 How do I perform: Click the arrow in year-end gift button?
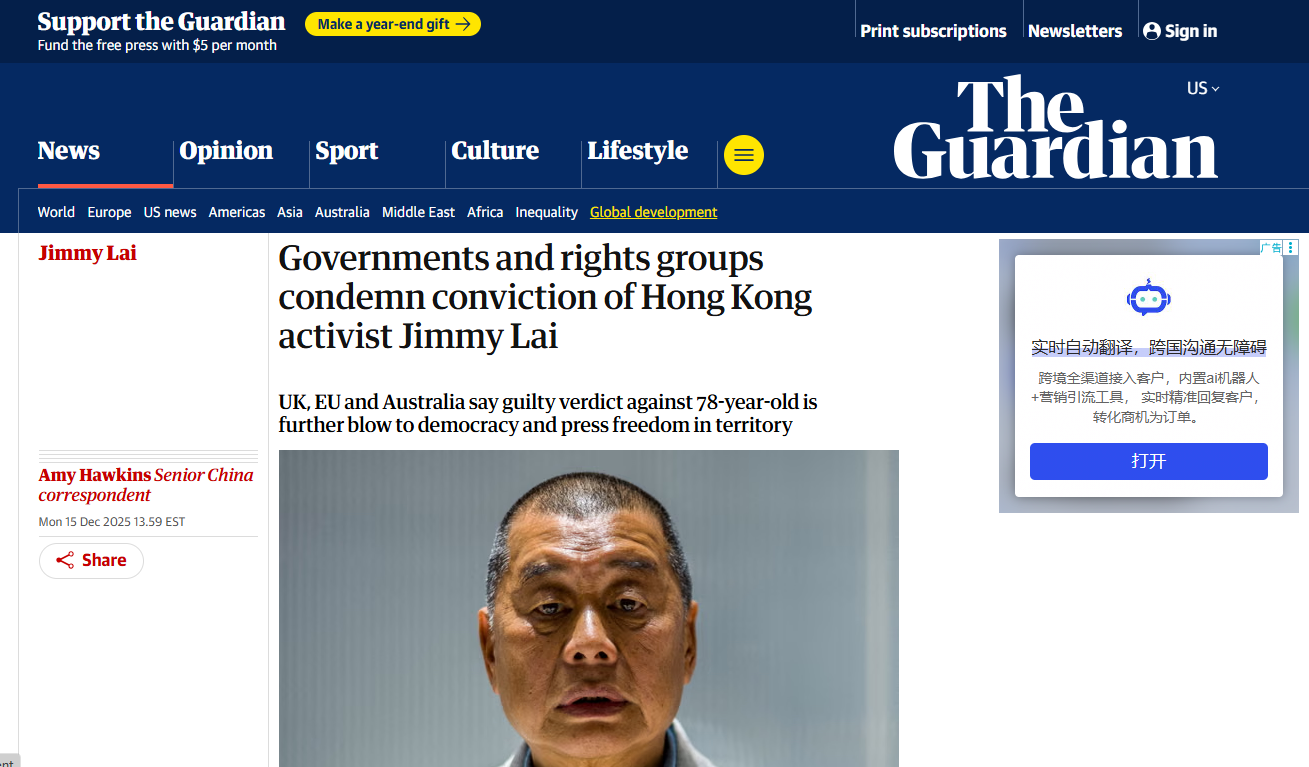point(462,24)
